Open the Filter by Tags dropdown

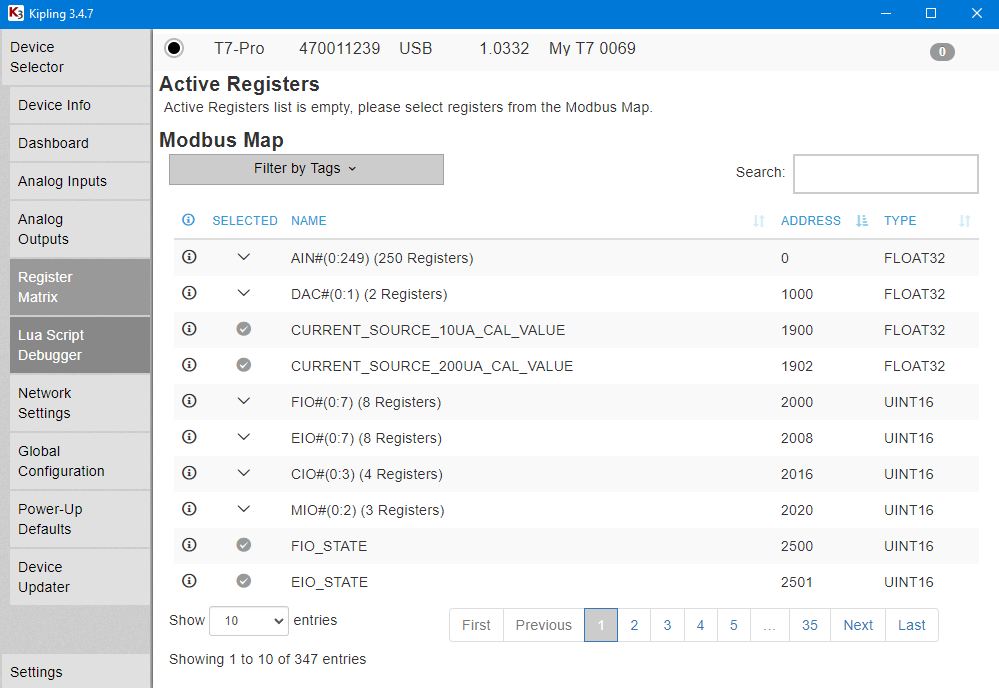(306, 169)
